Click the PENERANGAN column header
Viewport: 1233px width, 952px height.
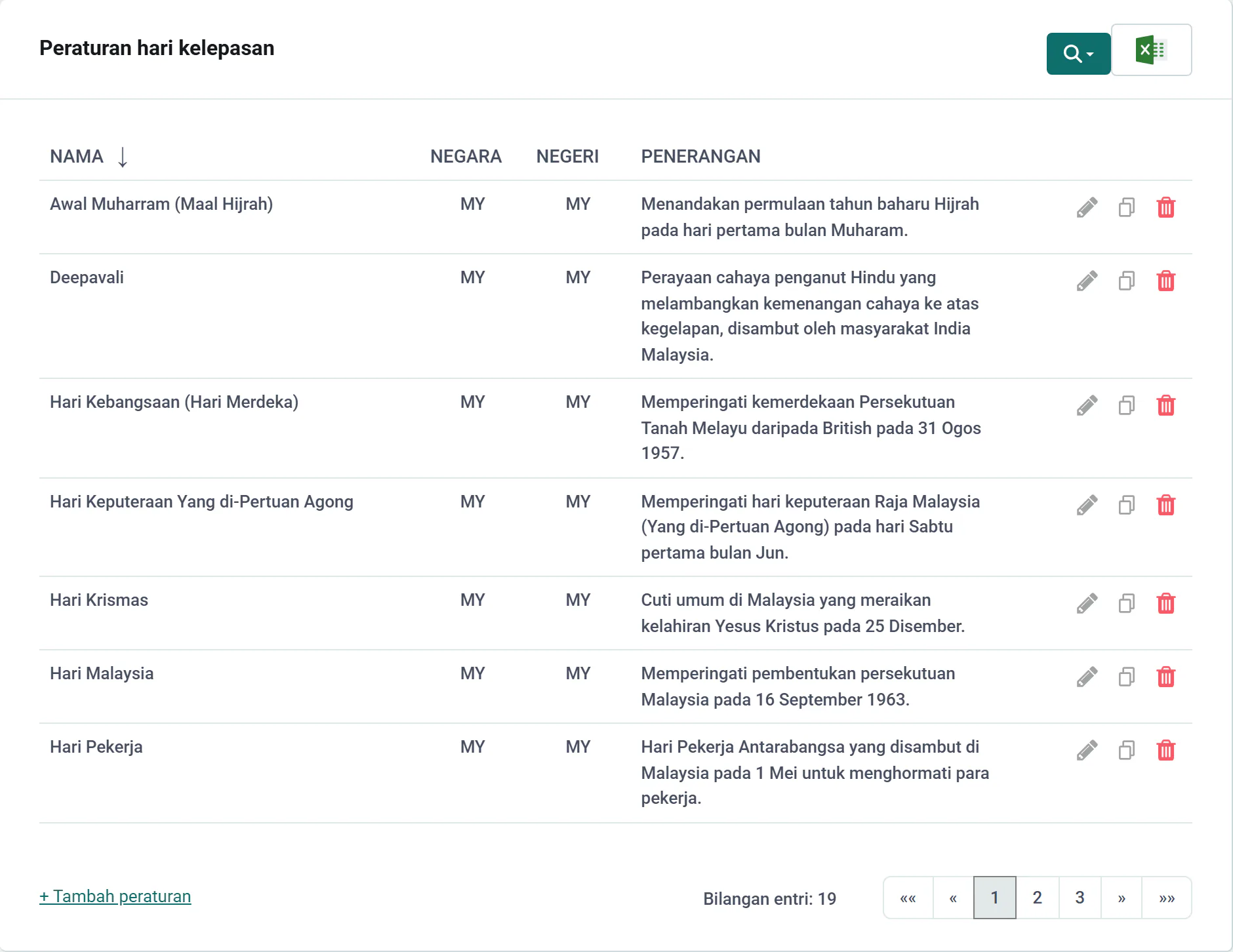pos(700,157)
